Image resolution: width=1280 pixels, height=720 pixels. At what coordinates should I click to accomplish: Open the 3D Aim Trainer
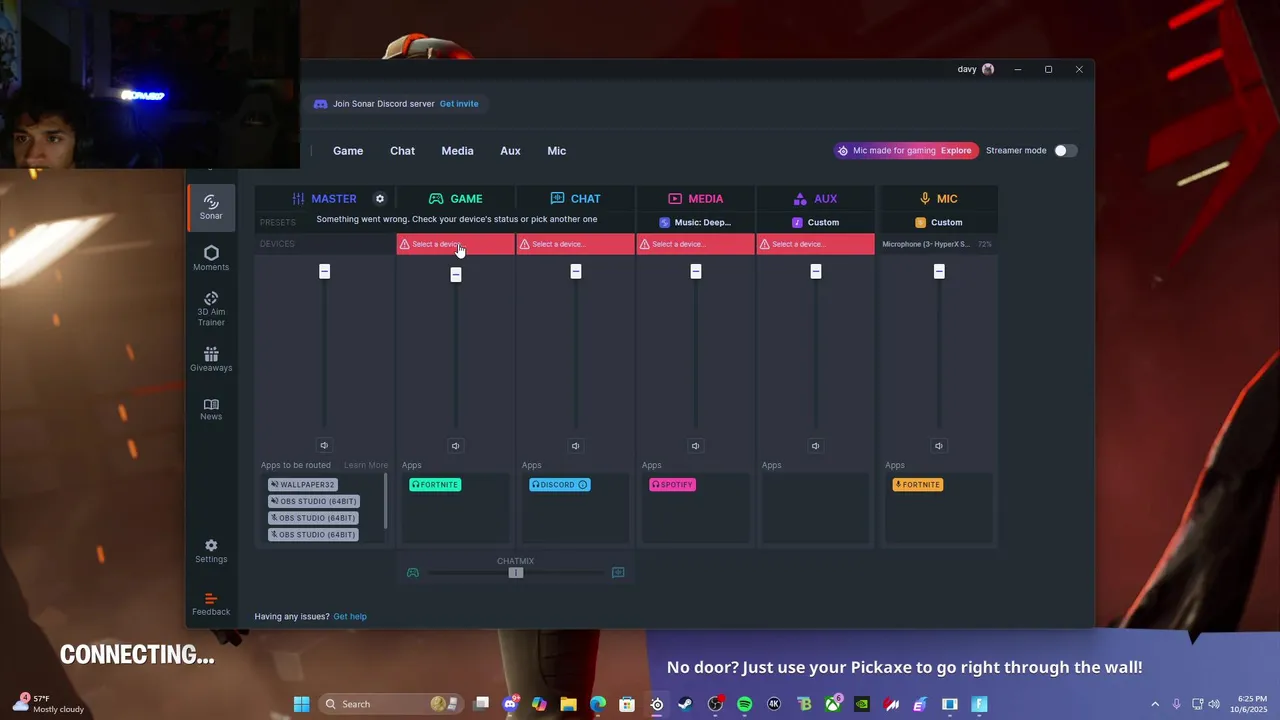click(x=211, y=309)
